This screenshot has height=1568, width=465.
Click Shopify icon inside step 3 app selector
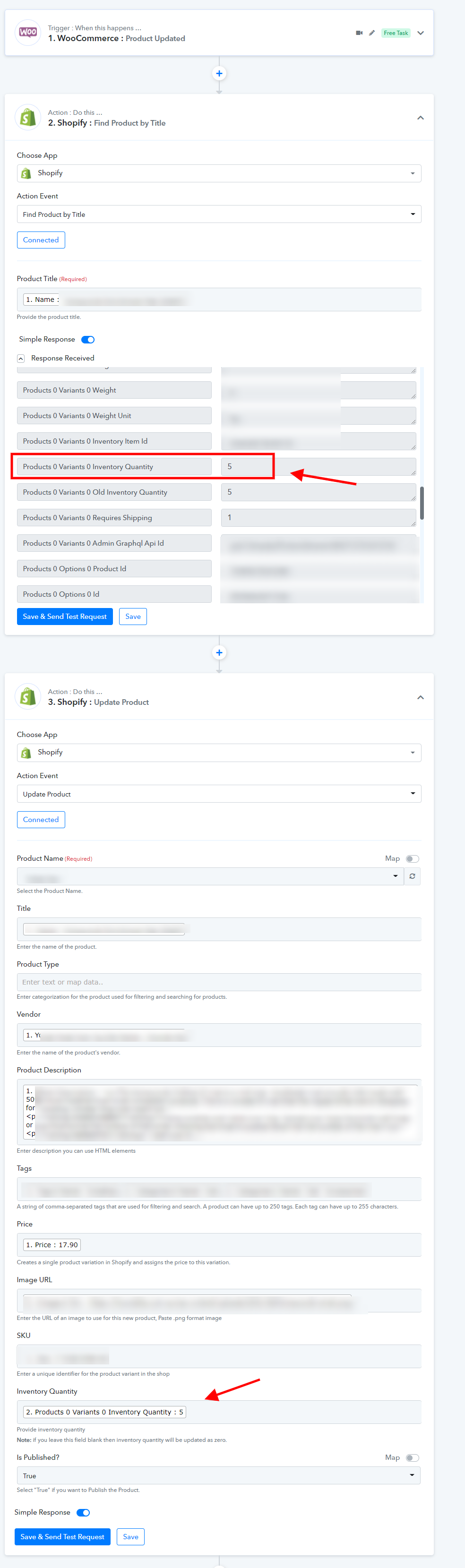tap(26, 753)
